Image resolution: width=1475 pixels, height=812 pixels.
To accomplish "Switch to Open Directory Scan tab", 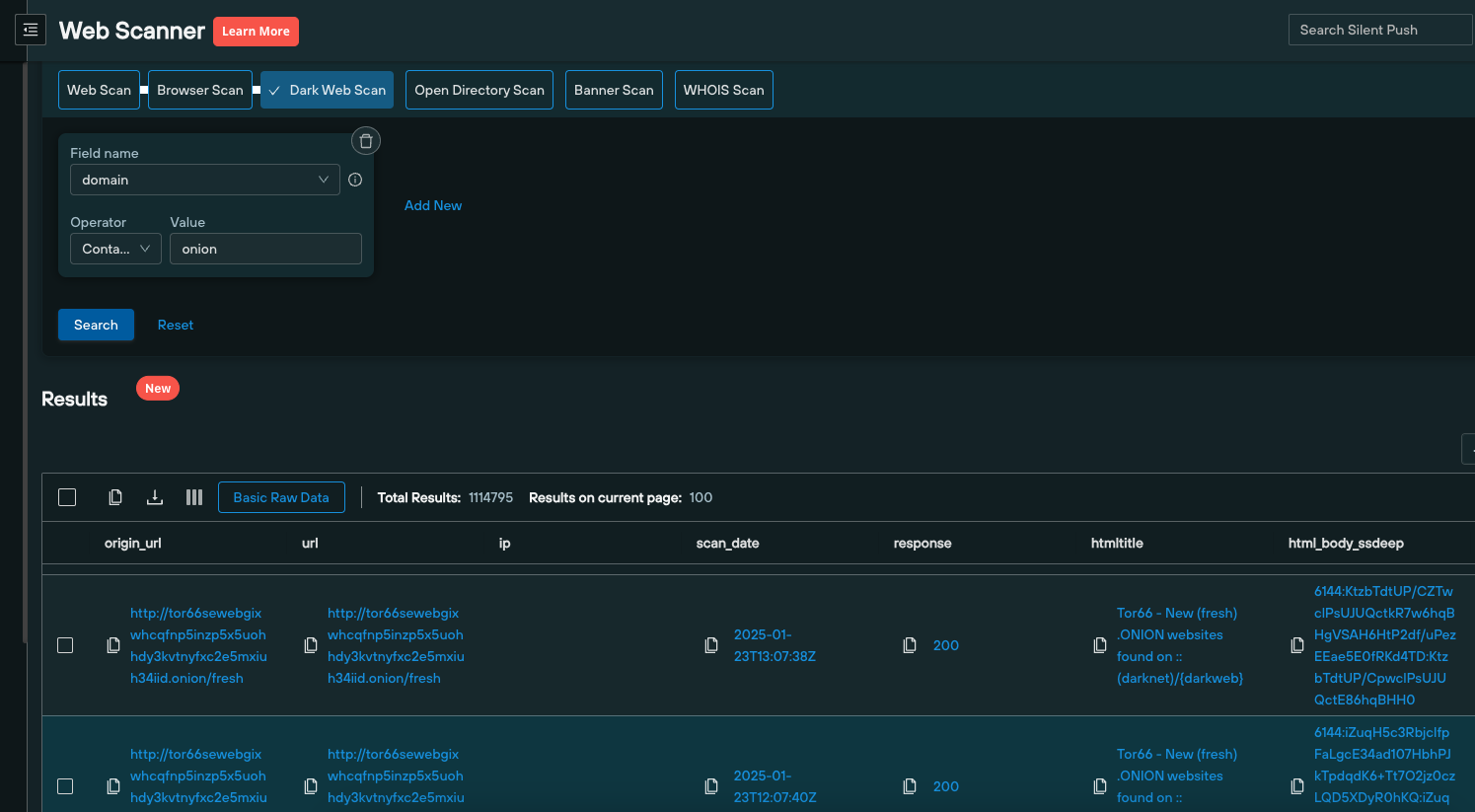I will tap(479, 90).
